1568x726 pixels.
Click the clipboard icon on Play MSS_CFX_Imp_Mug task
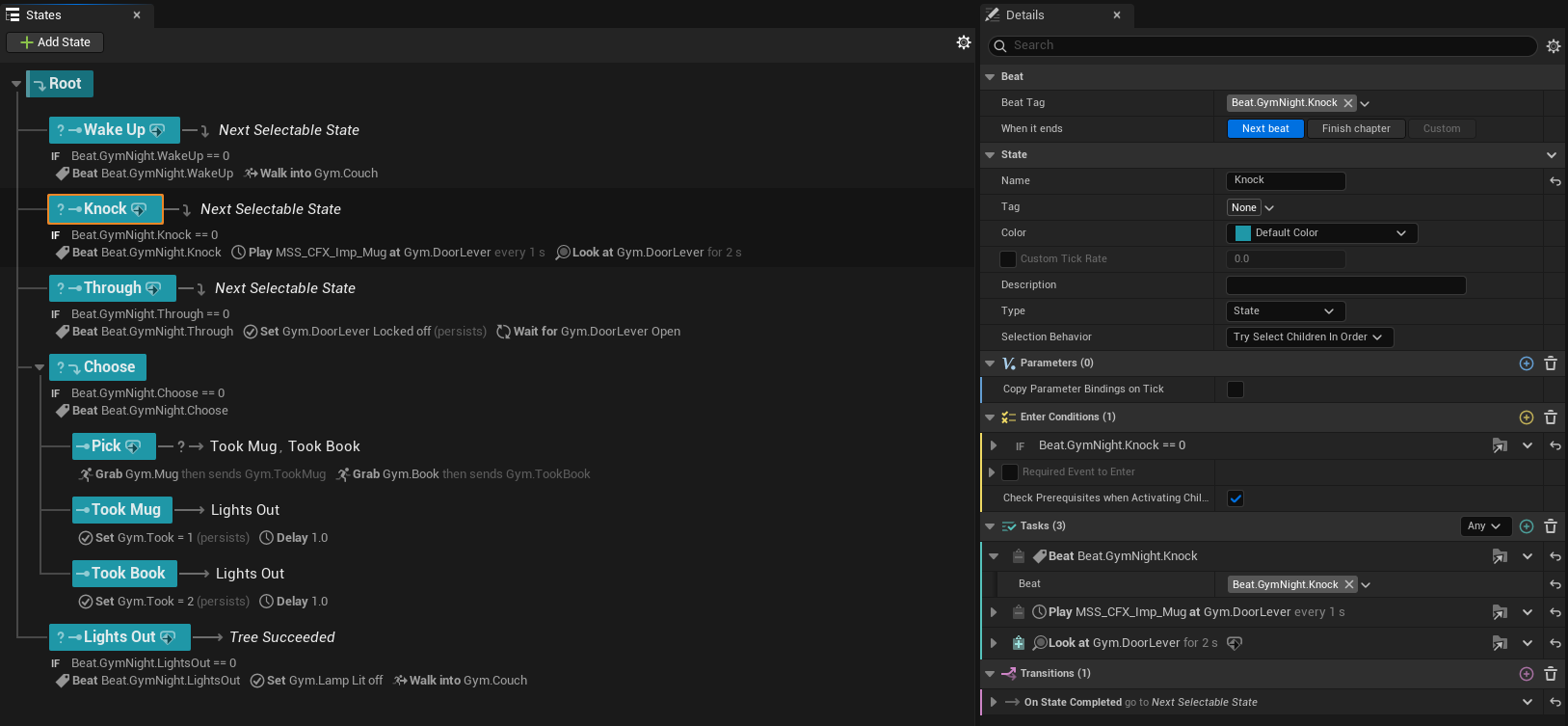[x=1019, y=612]
